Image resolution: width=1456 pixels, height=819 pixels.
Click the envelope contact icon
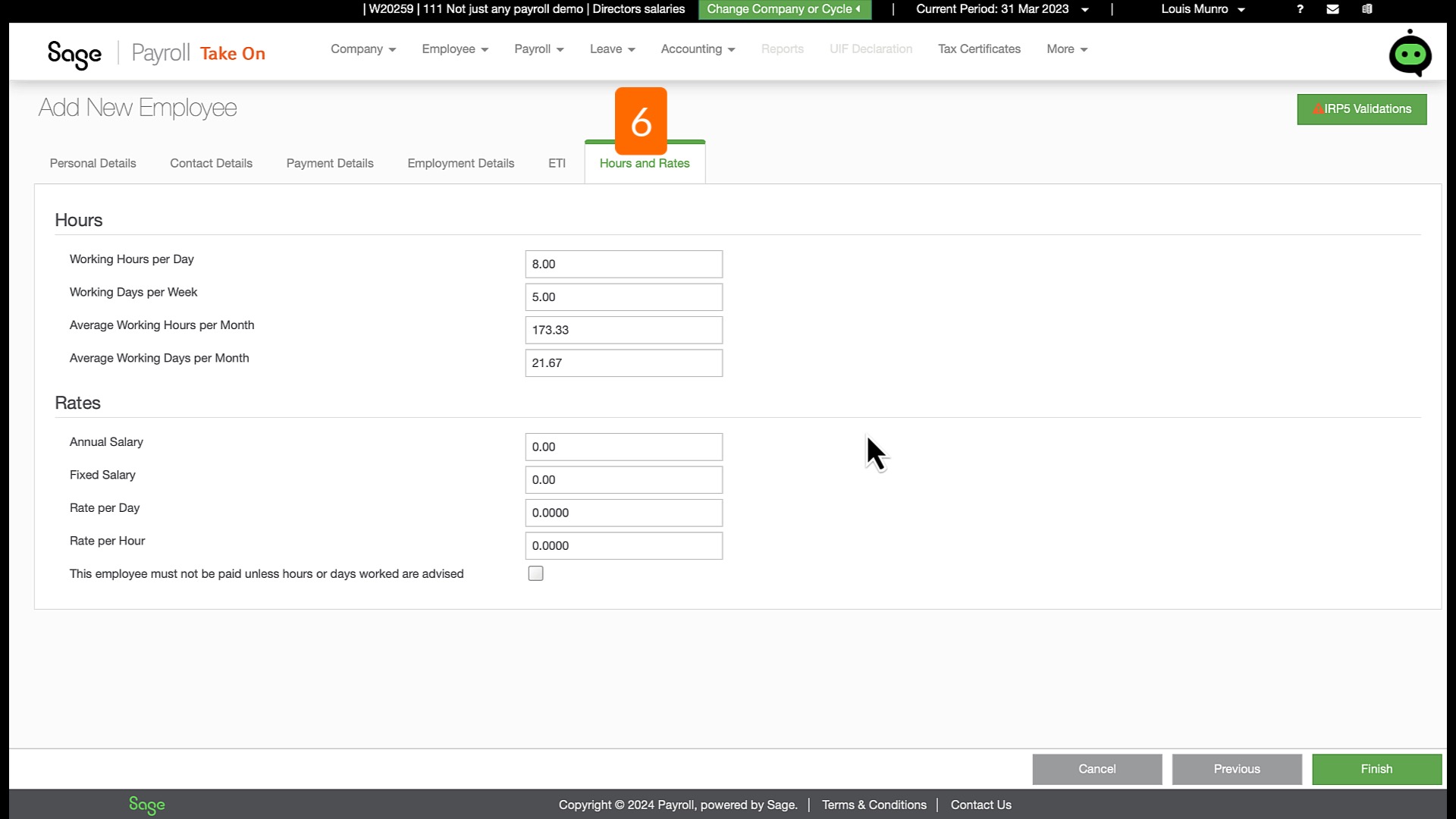(1333, 9)
